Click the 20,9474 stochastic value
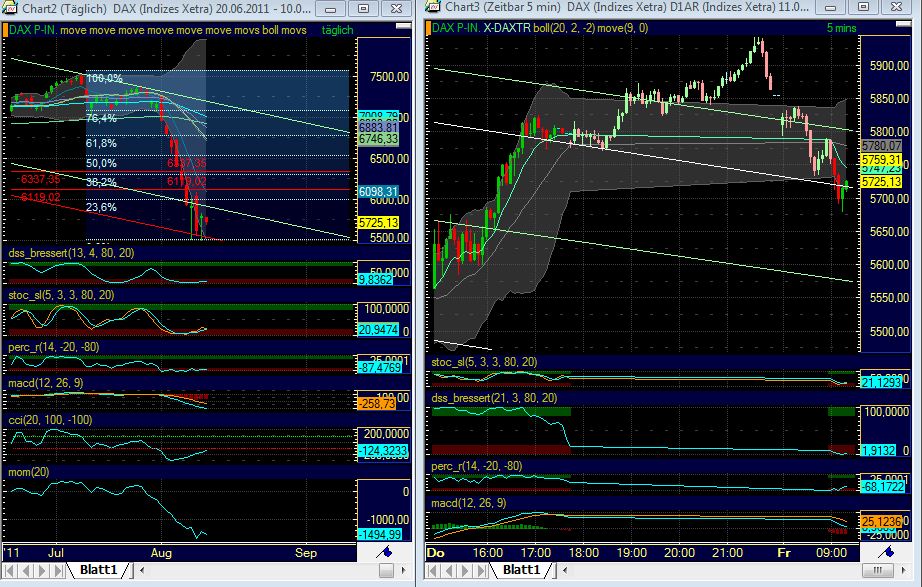 click(378, 330)
